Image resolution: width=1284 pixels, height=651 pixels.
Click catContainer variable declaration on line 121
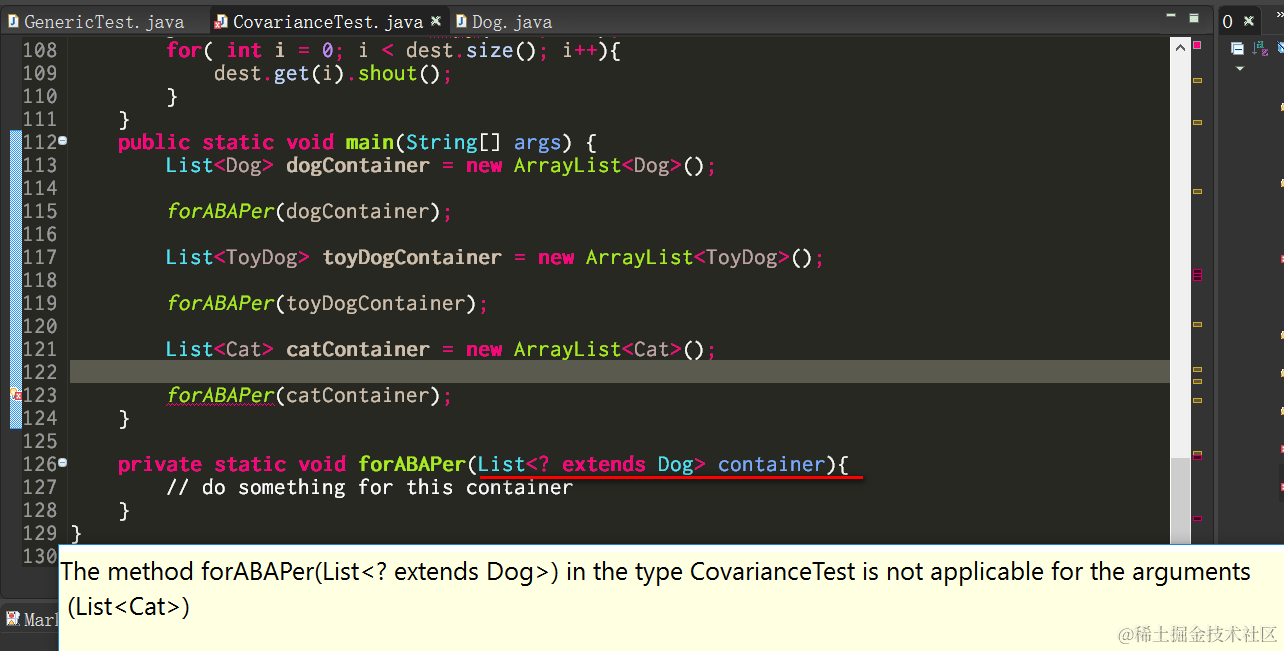358,349
